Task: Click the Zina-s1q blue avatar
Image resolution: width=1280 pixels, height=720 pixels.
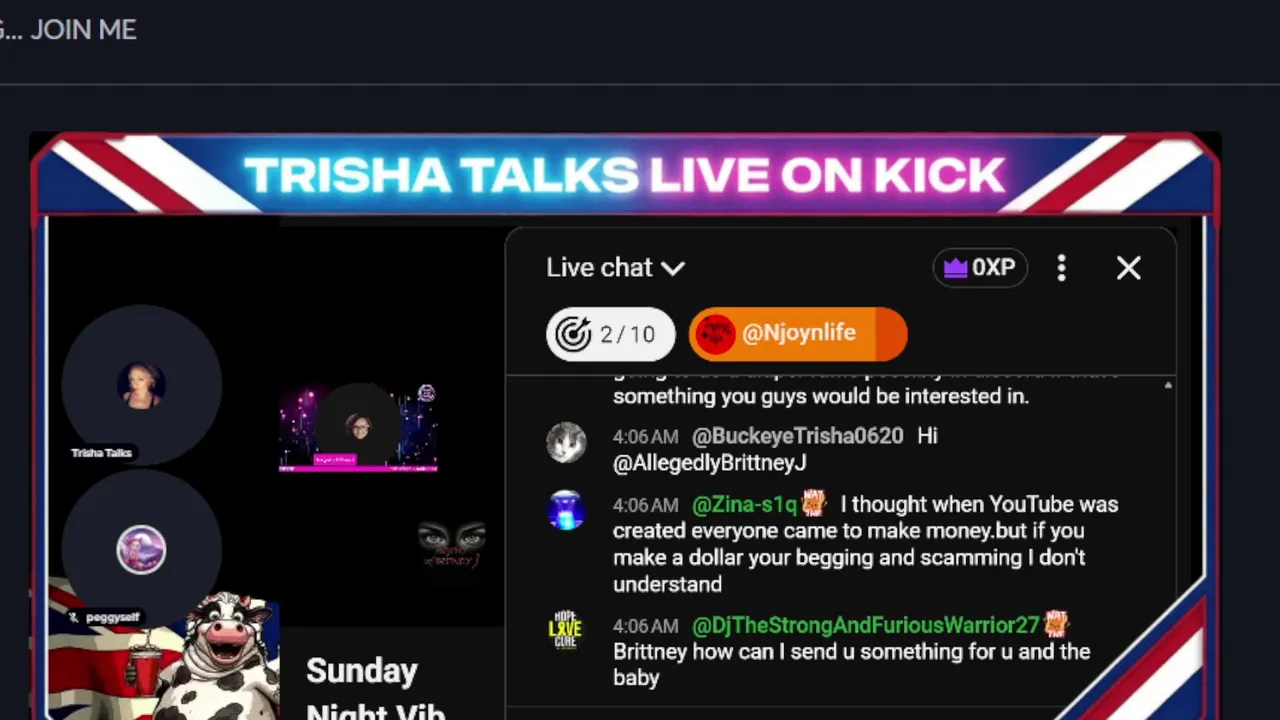Action: tap(566, 510)
